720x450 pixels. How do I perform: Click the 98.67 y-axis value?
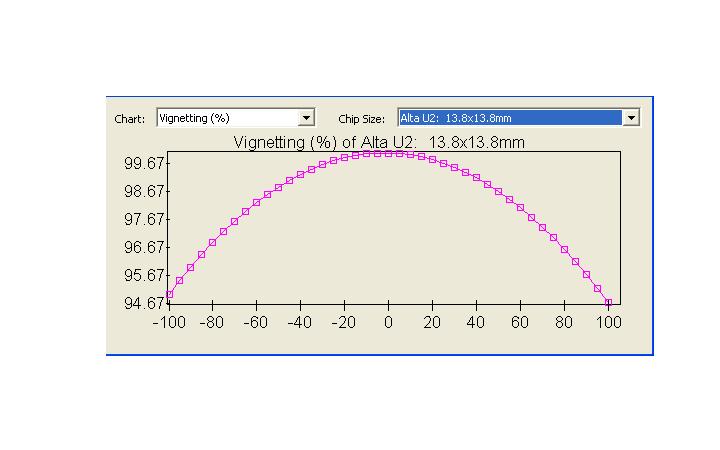pyautogui.click(x=144, y=191)
